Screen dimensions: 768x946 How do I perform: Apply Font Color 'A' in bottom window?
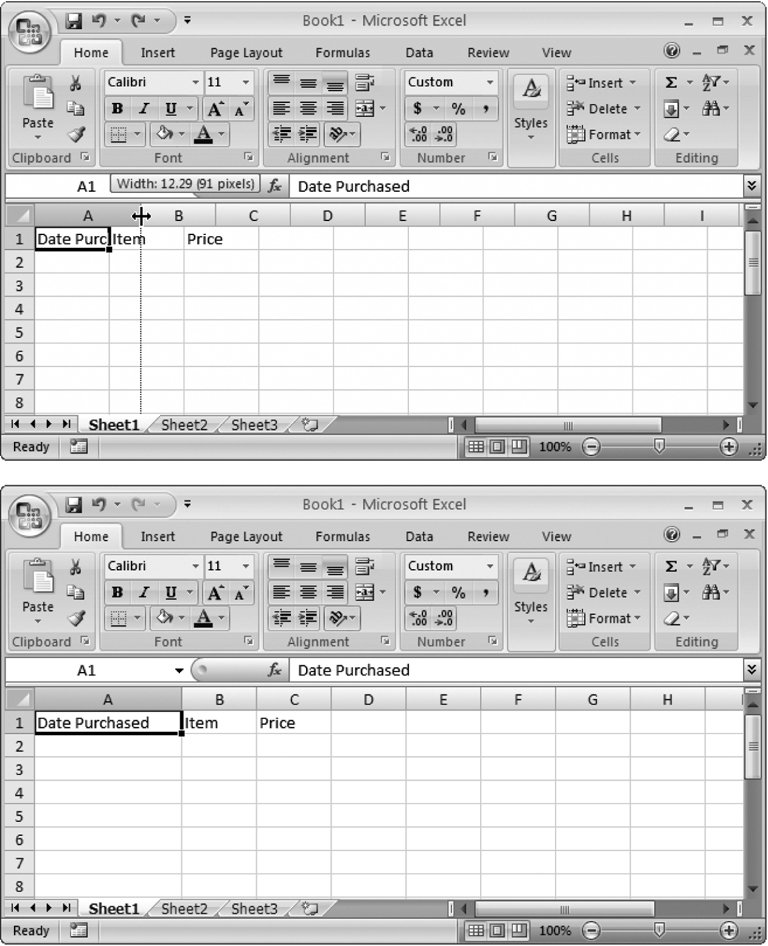[x=203, y=618]
